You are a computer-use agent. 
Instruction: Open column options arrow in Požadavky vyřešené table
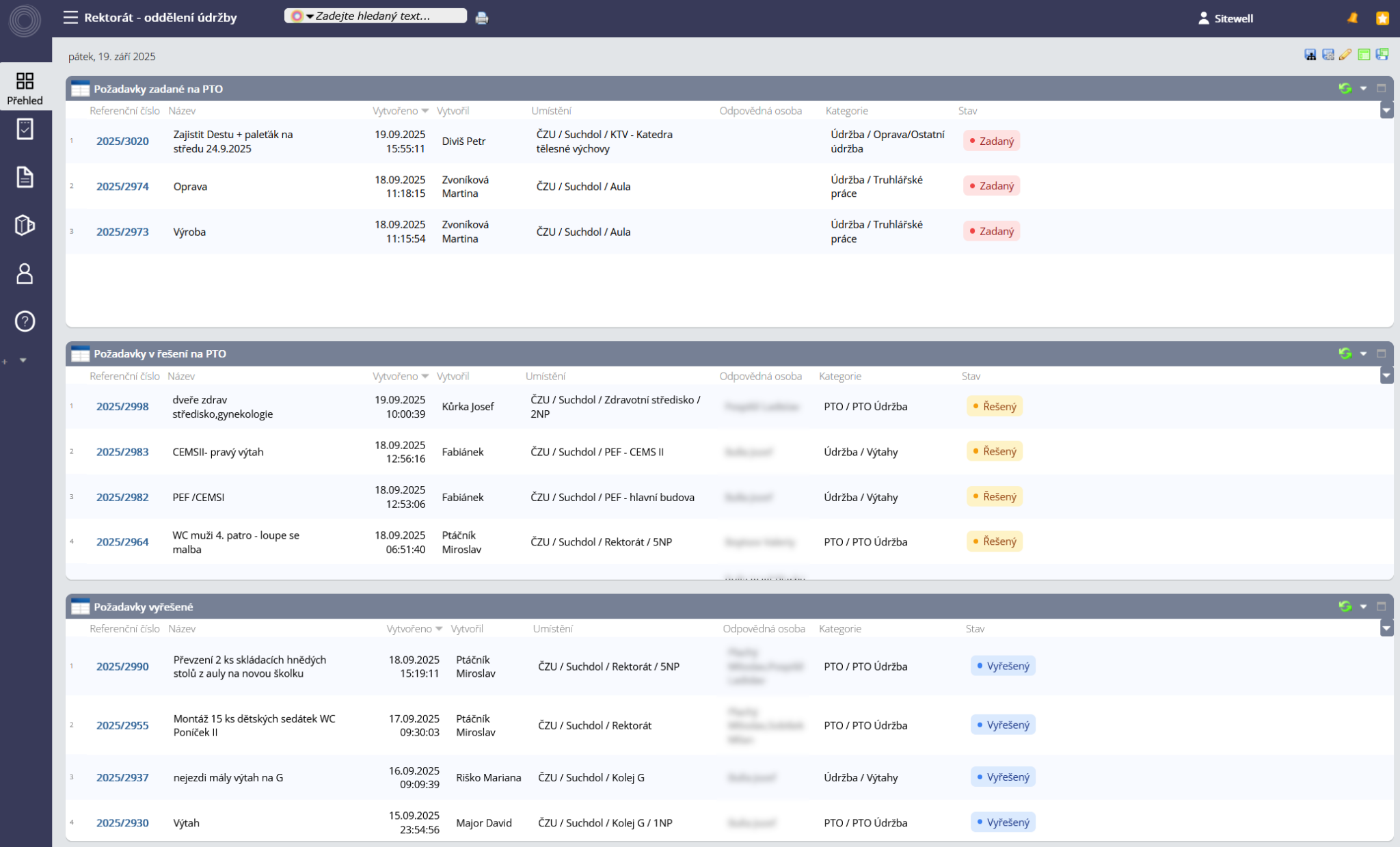[x=1386, y=628]
